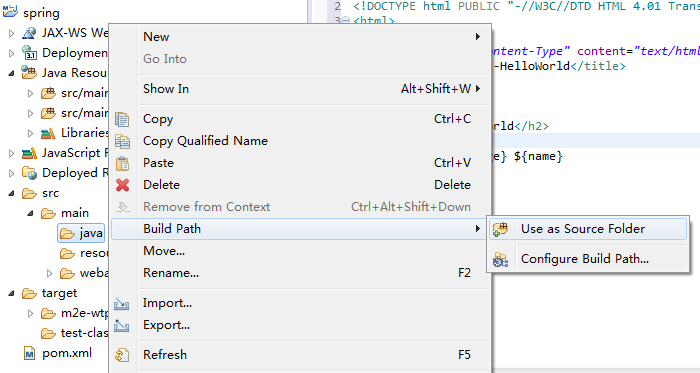Click the Paste clipboard icon
700x373 pixels.
pyautogui.click(x=122, y=163)
